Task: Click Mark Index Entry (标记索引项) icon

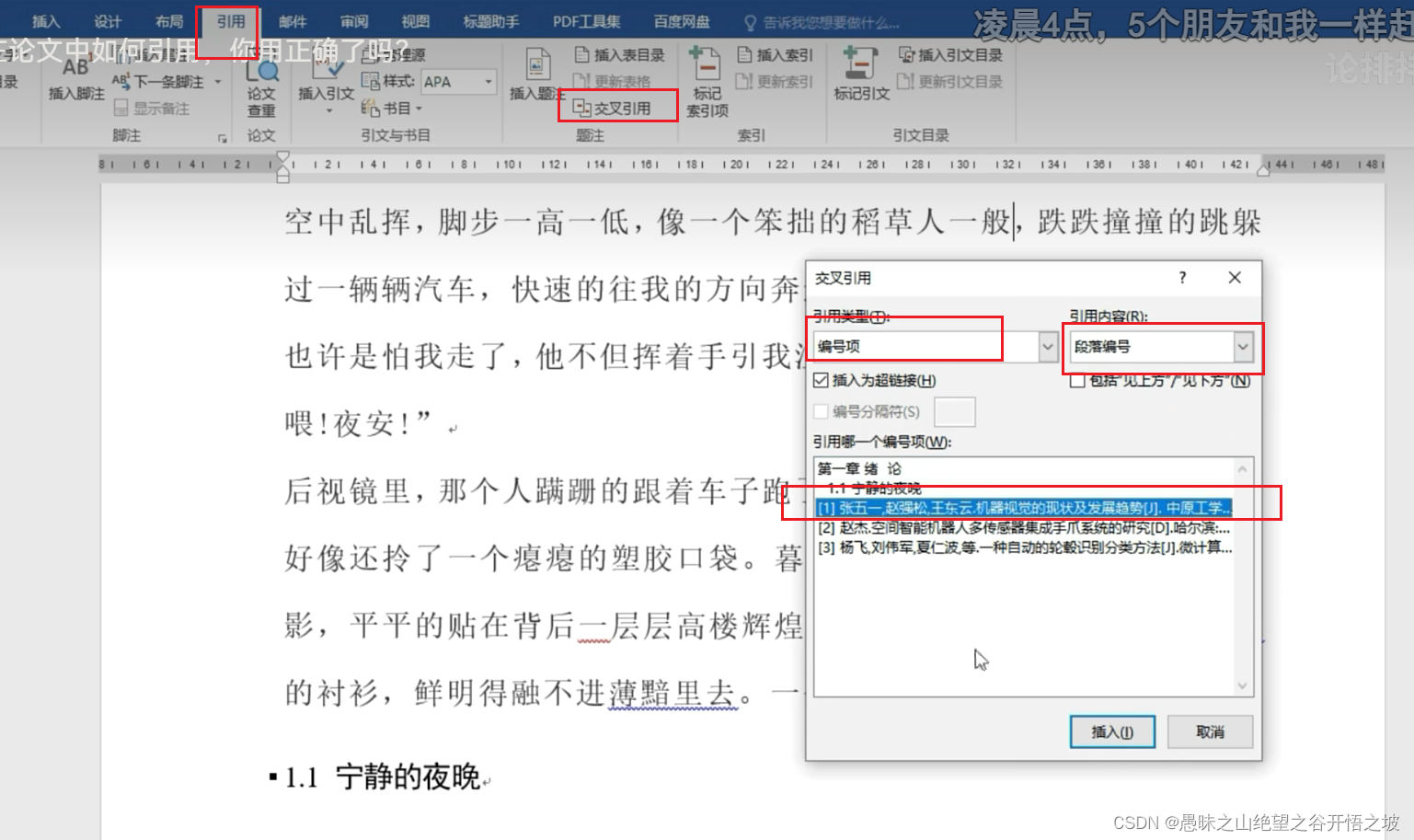Action: [x=707, y=83]
